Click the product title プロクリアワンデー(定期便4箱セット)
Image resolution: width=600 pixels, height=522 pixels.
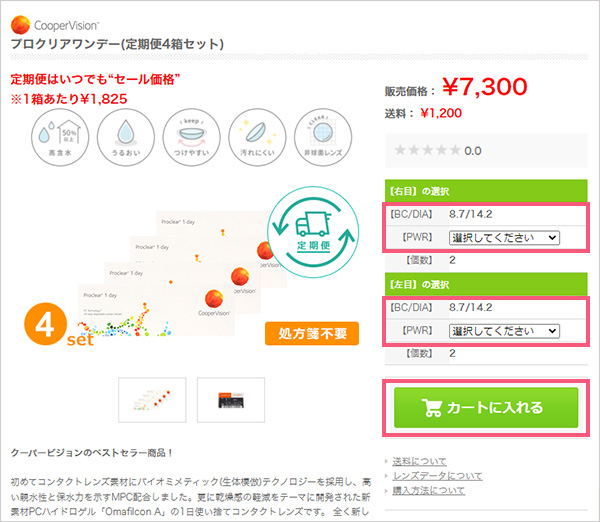[117, 44]
